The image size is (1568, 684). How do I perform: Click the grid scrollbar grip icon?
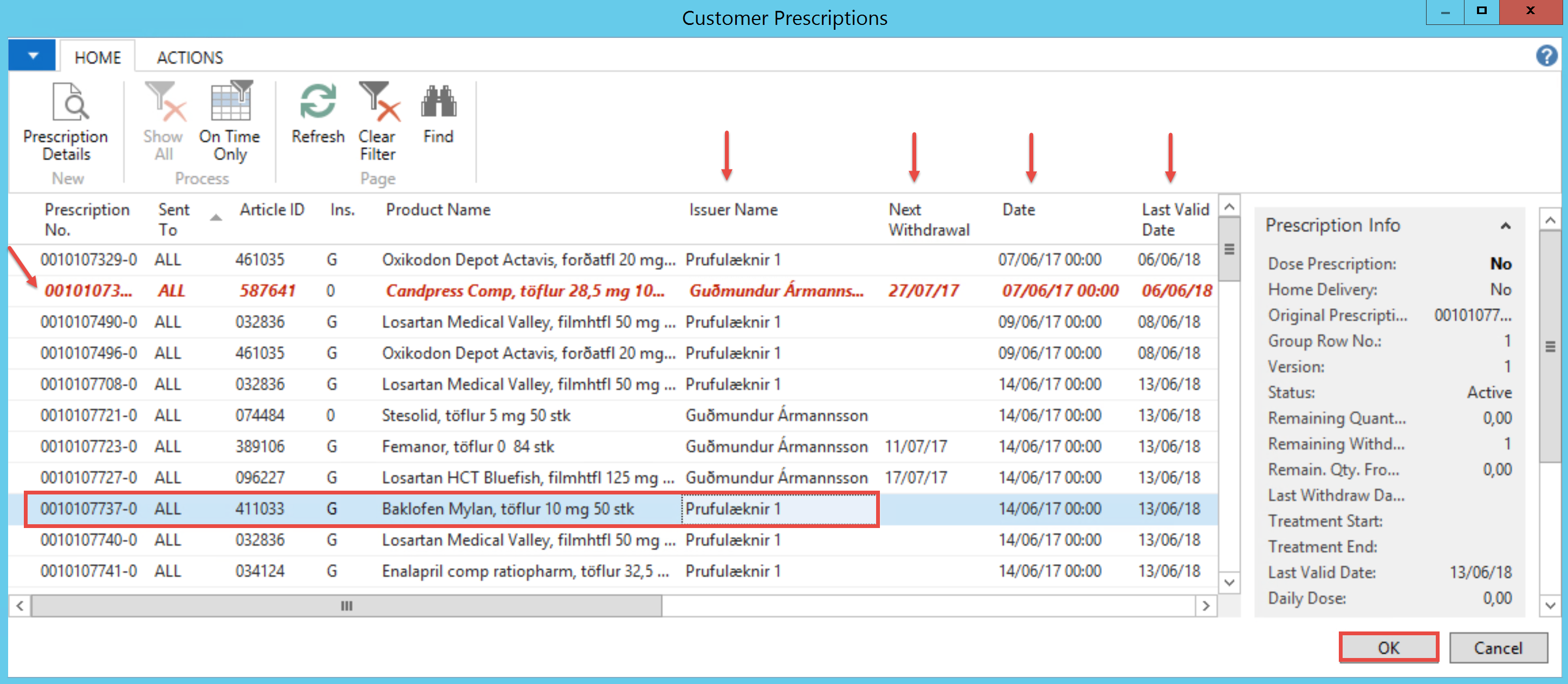1229,250
